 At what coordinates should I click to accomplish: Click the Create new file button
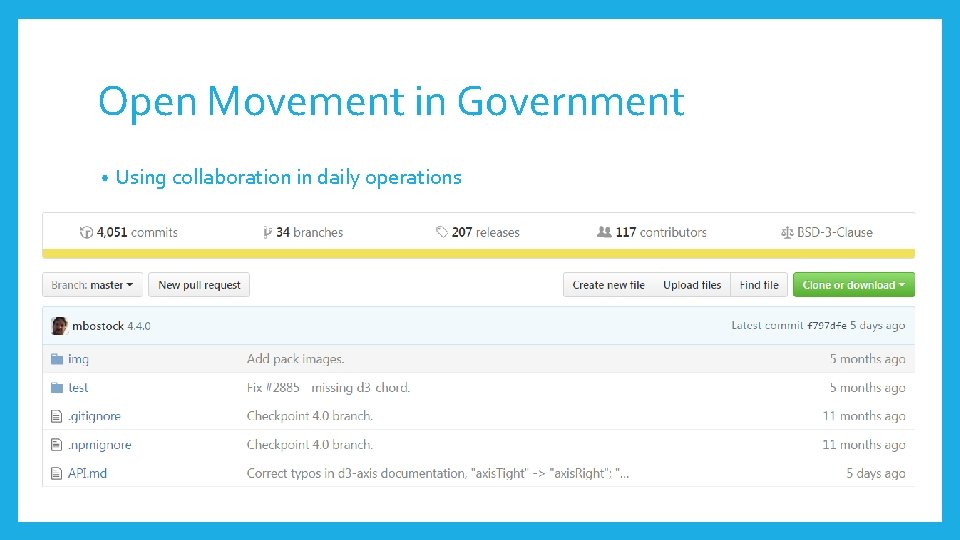tap(609, 285)
